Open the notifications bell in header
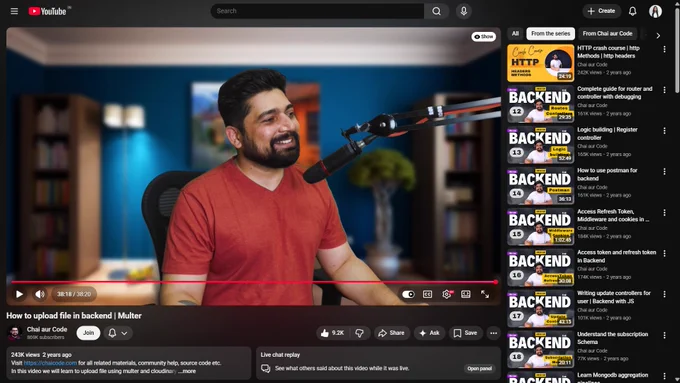The image size is (680, 383). (x=632, y=11)
